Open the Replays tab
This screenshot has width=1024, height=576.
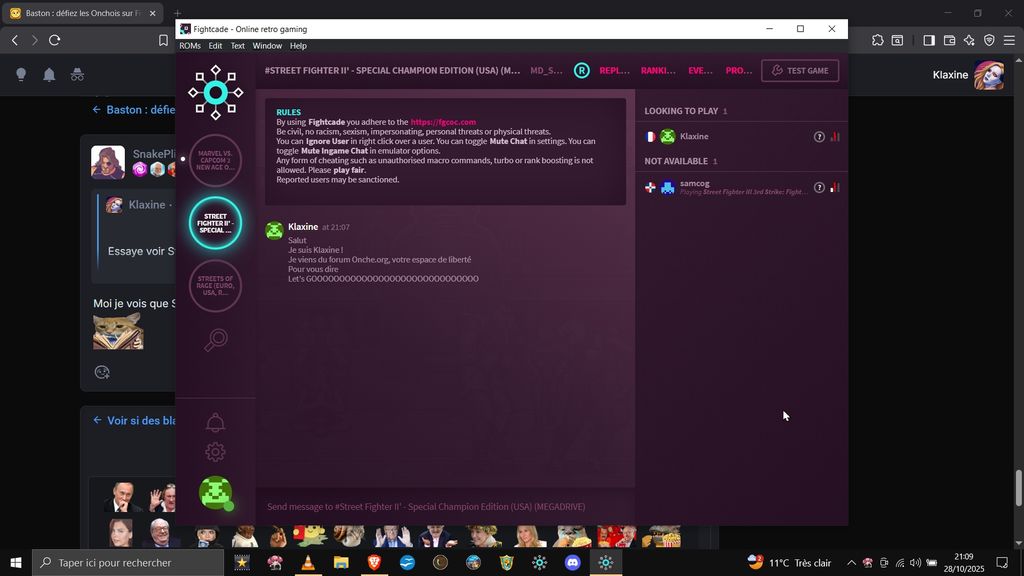coord(614,71)
